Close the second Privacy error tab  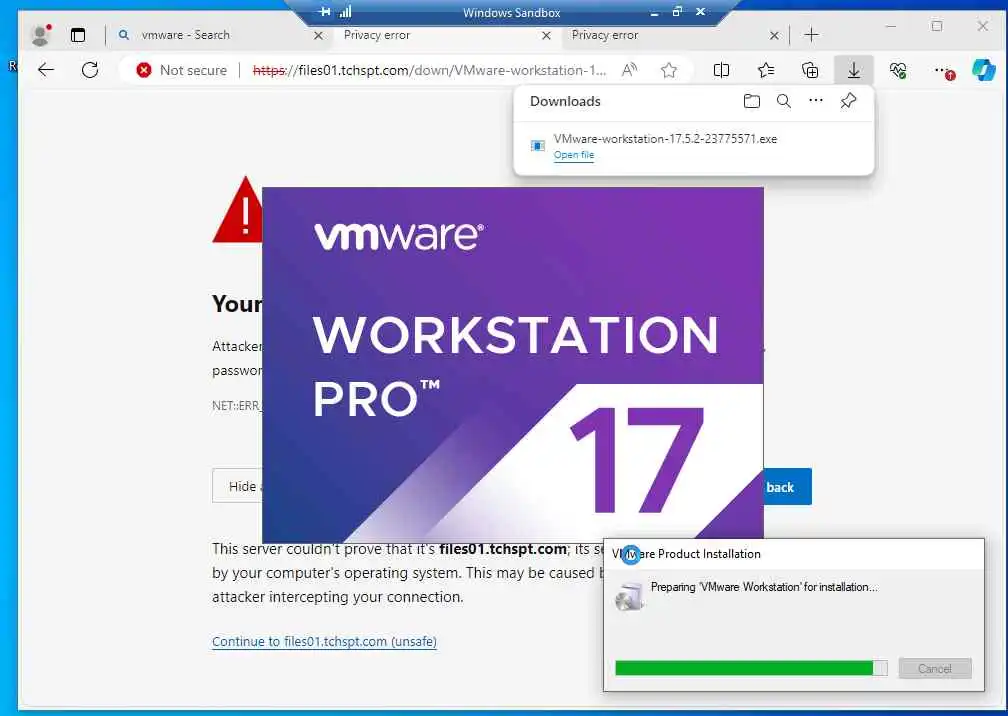coord(774,35)
